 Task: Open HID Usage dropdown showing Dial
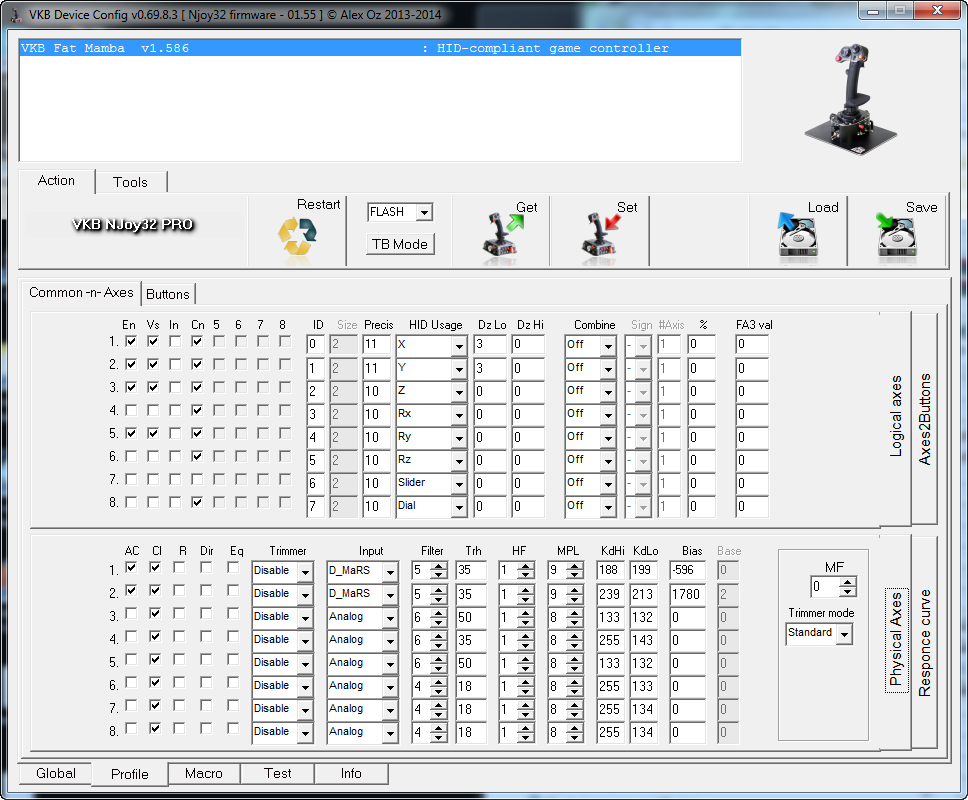tap(459, 507)
